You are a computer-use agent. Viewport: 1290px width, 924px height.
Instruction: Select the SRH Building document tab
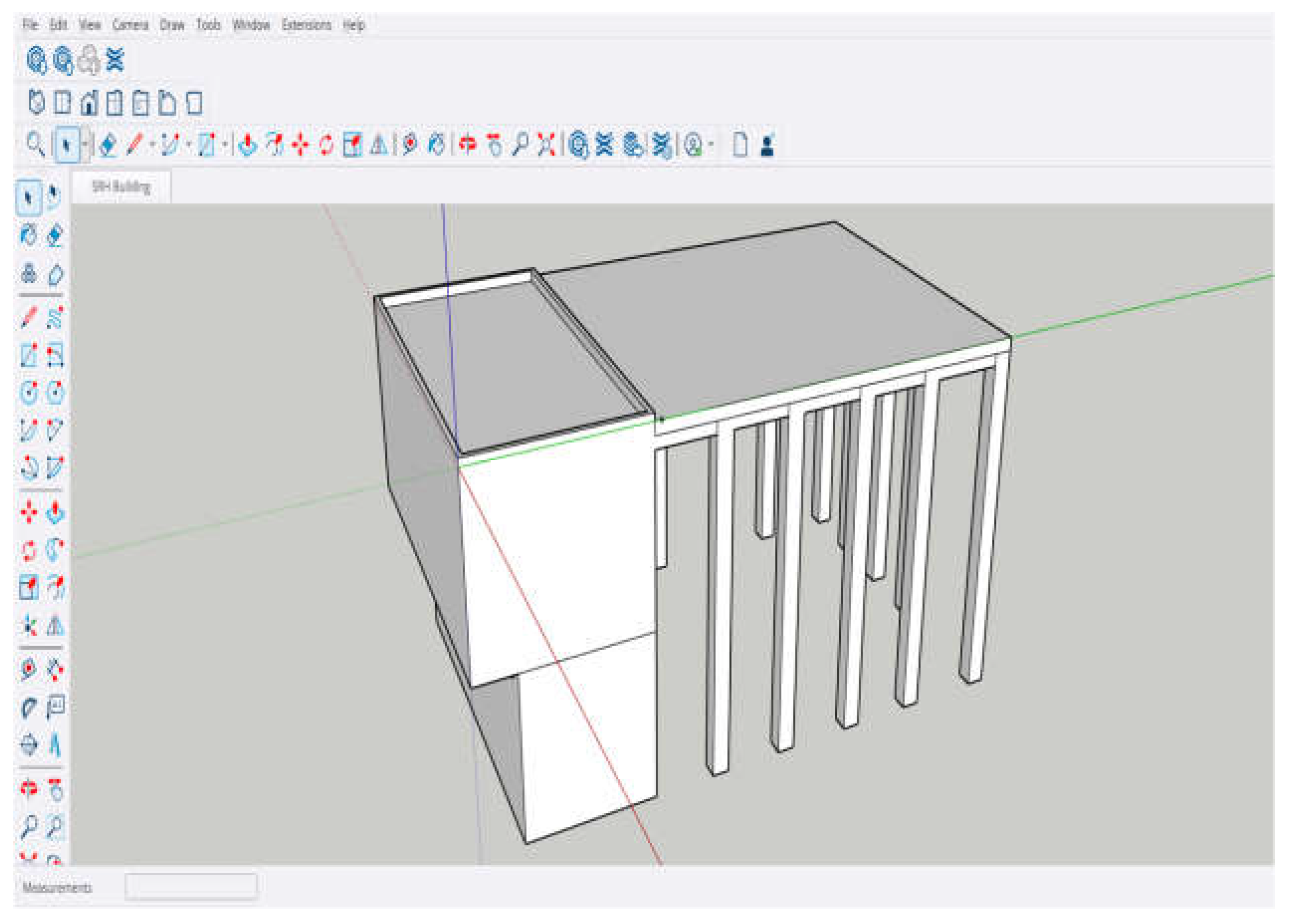pyautogui.click(x=121, y=187)
